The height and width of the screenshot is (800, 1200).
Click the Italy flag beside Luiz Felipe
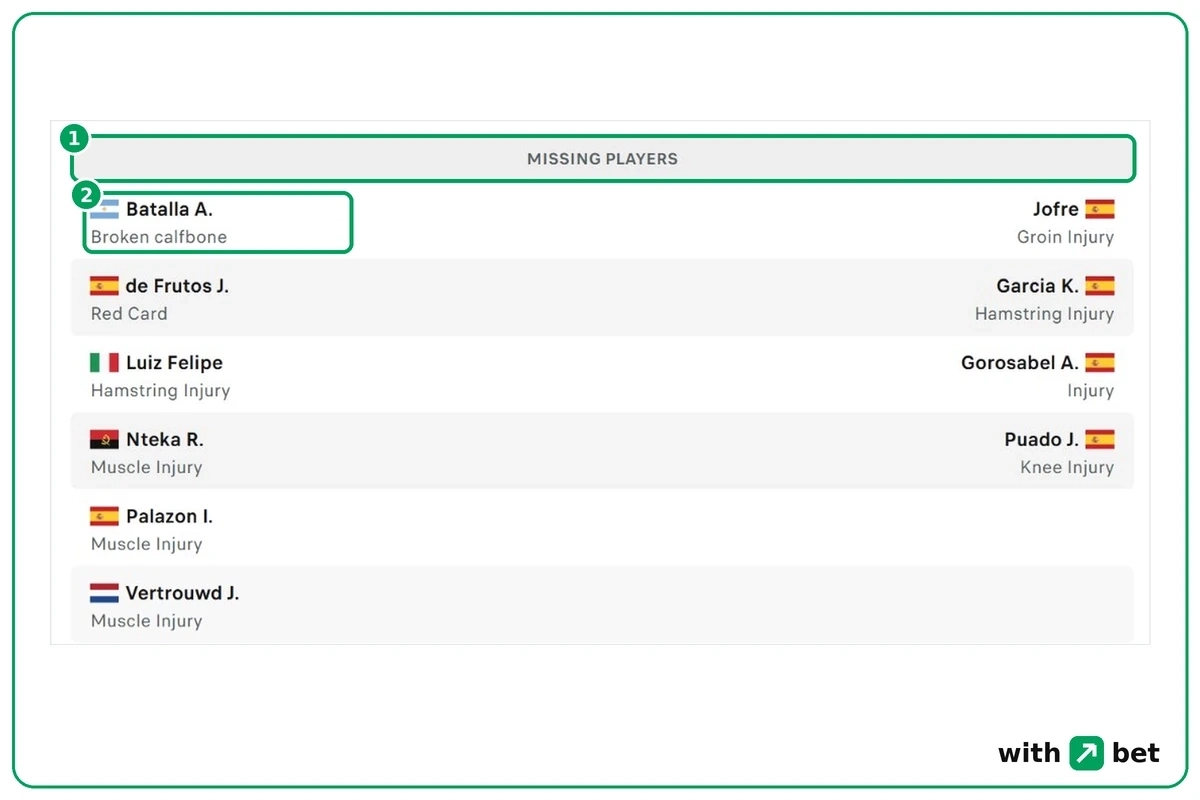pyautogui.click(x=104, y=363)
